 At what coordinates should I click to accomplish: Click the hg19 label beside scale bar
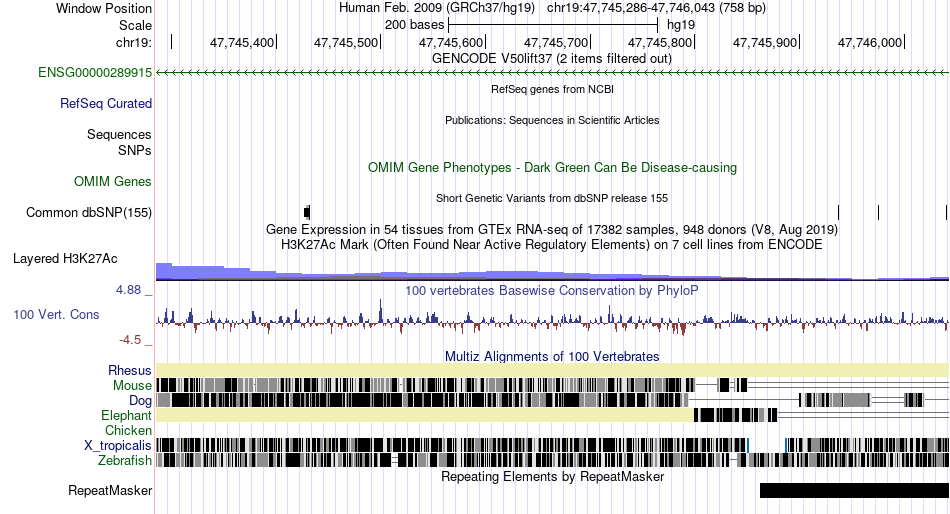(x=681, y=25)
